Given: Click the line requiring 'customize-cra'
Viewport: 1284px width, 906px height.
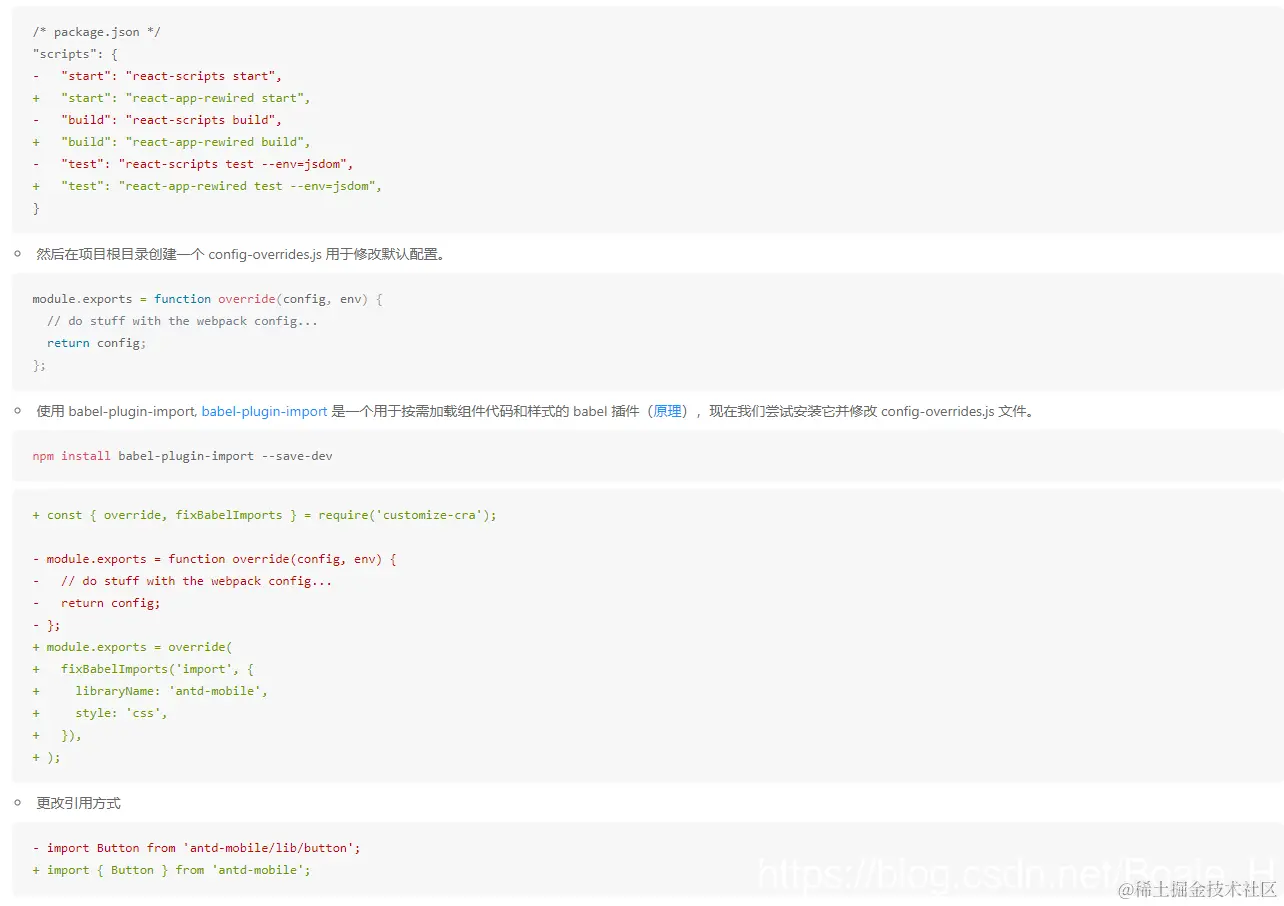Looking at the screenshot, I should click(265, 515).
